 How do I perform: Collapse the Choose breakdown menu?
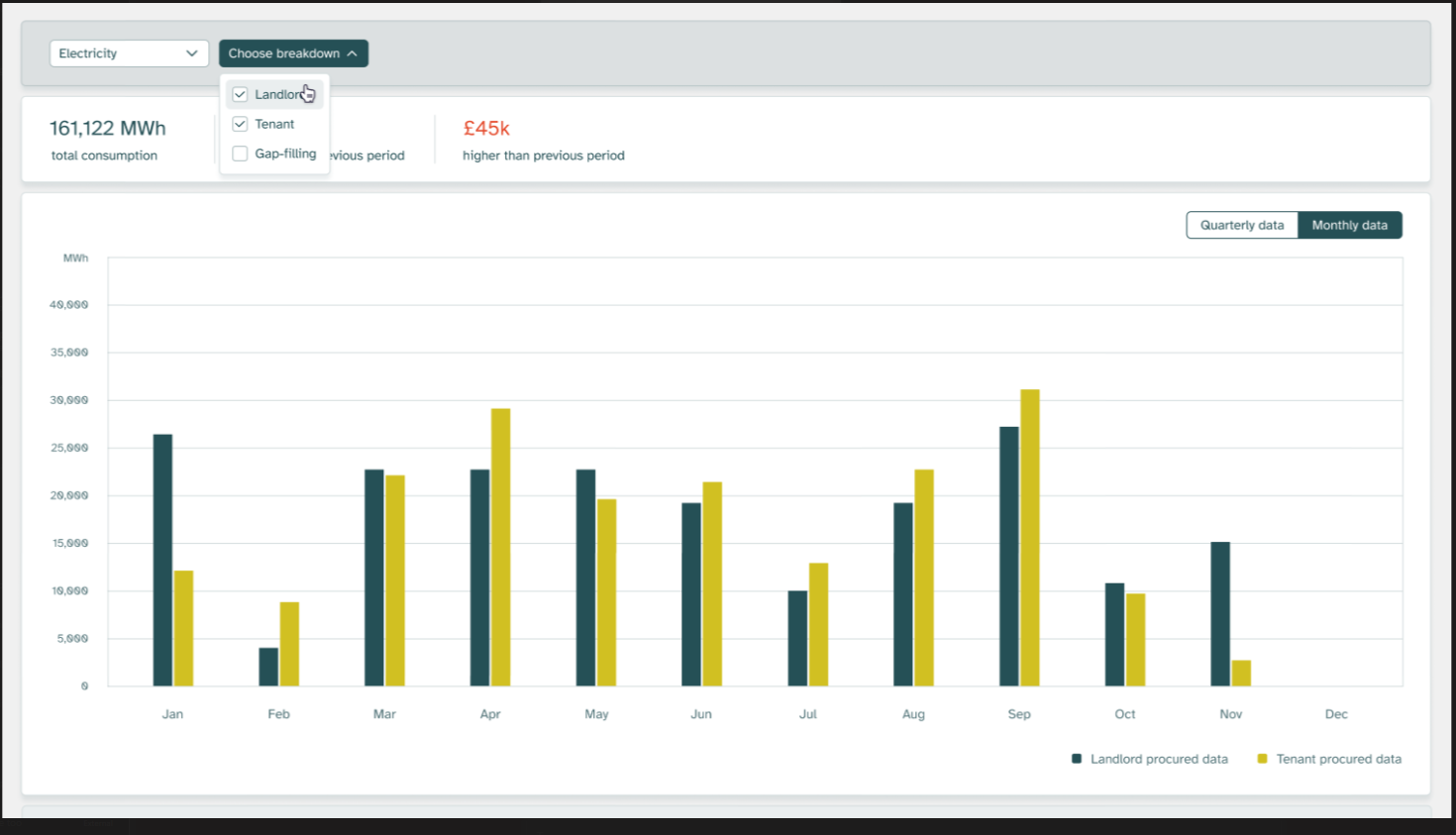coord(293,53)
